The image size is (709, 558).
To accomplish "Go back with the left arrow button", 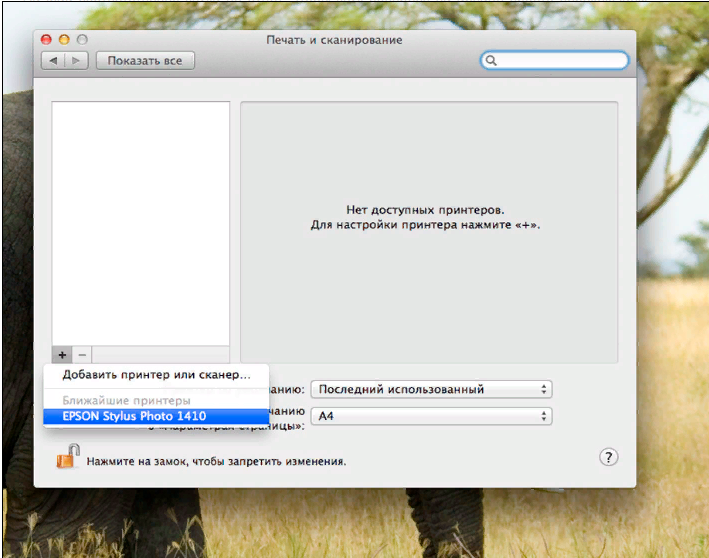I will click(53, 61).
